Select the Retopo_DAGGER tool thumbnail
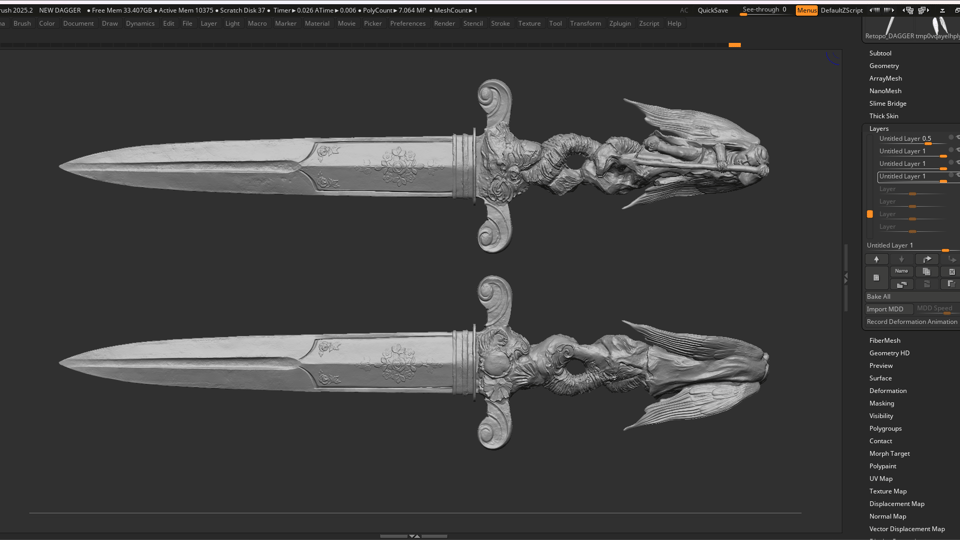The height and width of the screenshot is (540, 960). 889,29
